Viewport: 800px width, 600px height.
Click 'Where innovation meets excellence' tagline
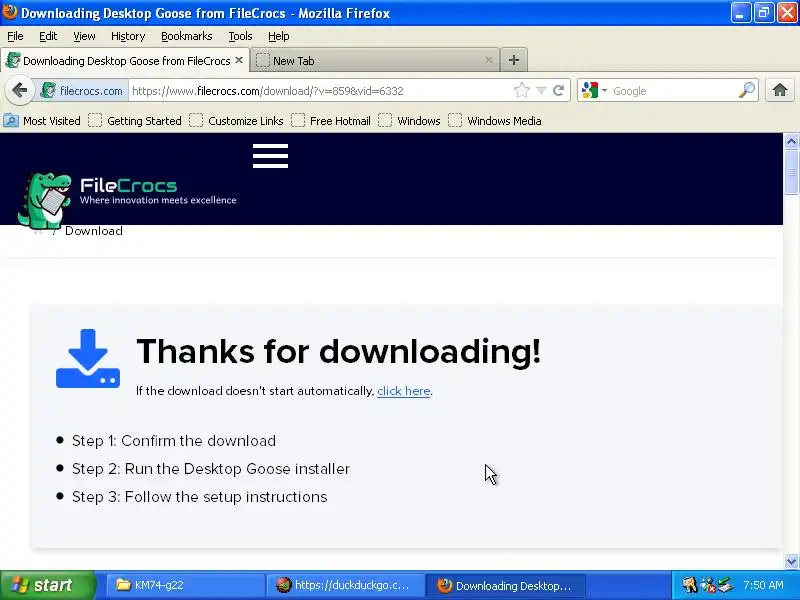click(x=158, y=200)
